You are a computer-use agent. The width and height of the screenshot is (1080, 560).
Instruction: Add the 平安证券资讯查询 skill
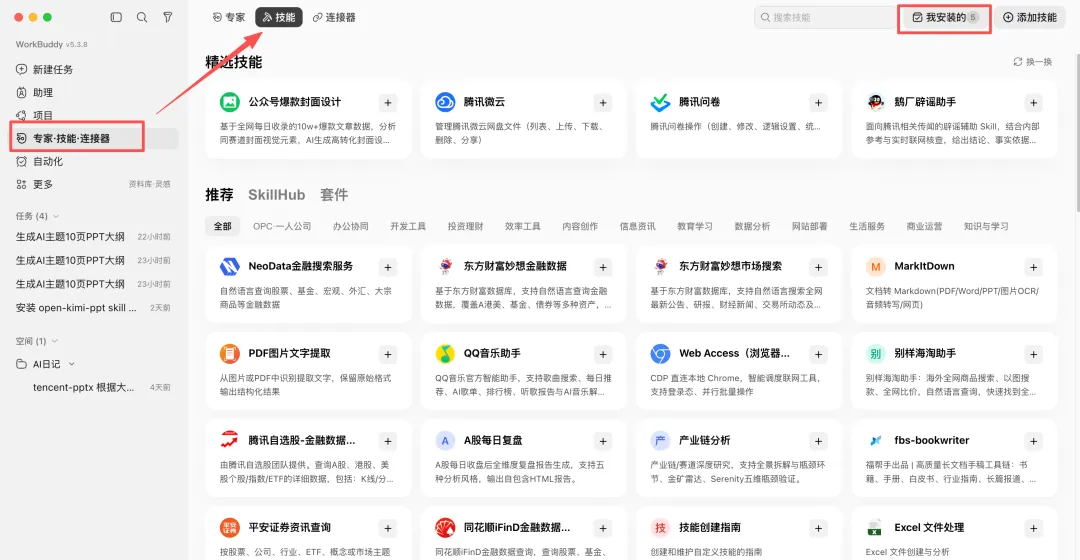coord(388,528)
